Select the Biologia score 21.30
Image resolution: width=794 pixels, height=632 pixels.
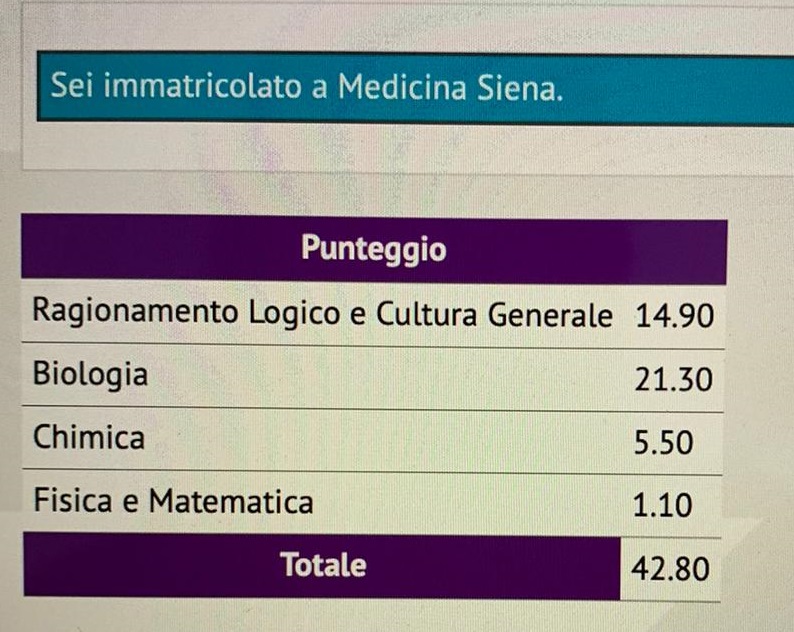coord(673,380)
